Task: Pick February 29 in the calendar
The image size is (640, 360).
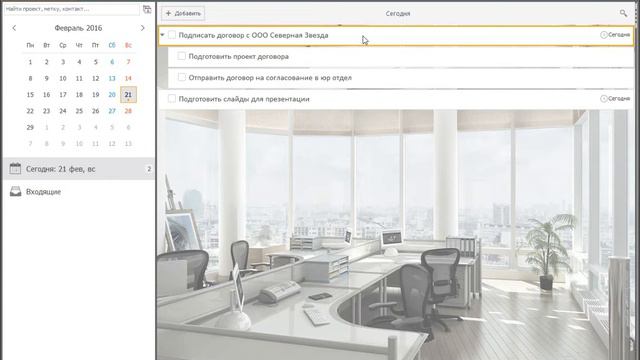Action: tap(30, 127)
